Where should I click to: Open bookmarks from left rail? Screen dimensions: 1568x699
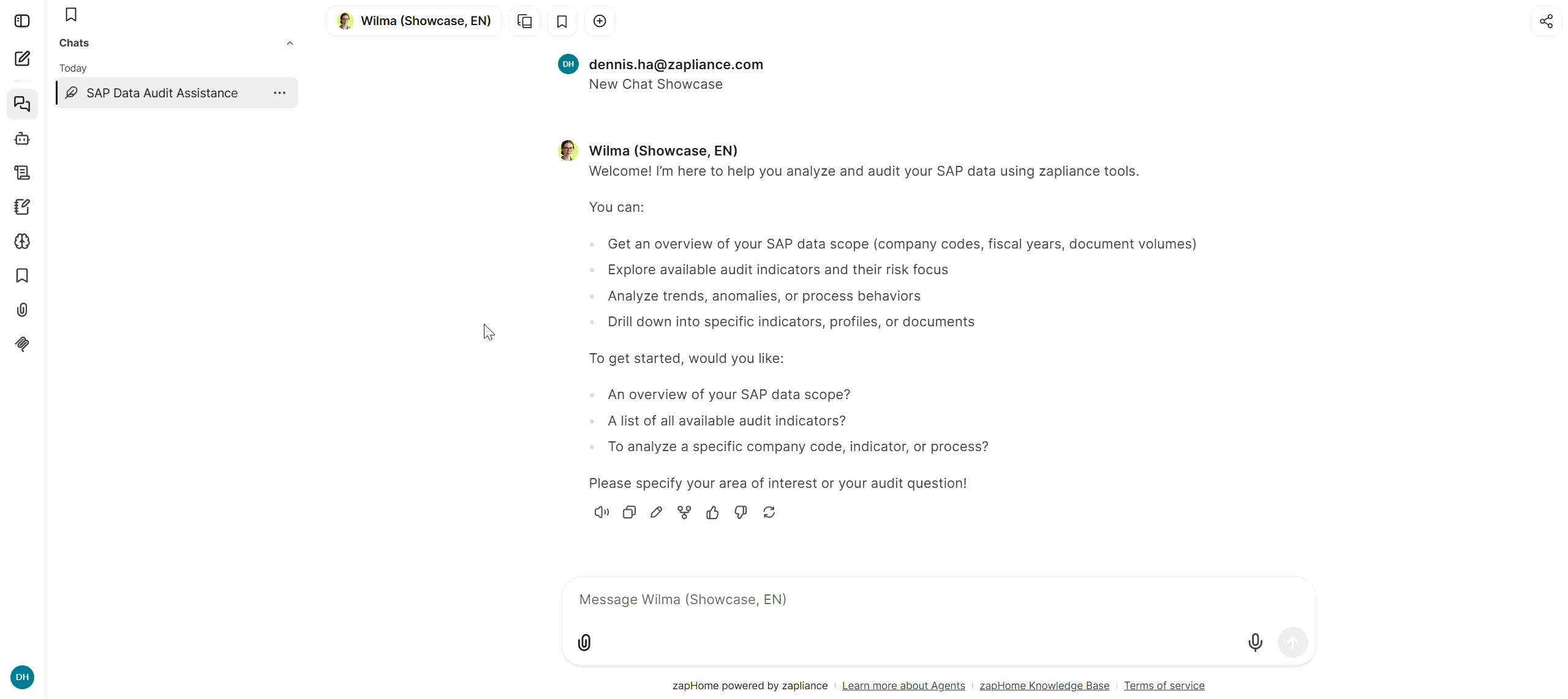(22, 275)
